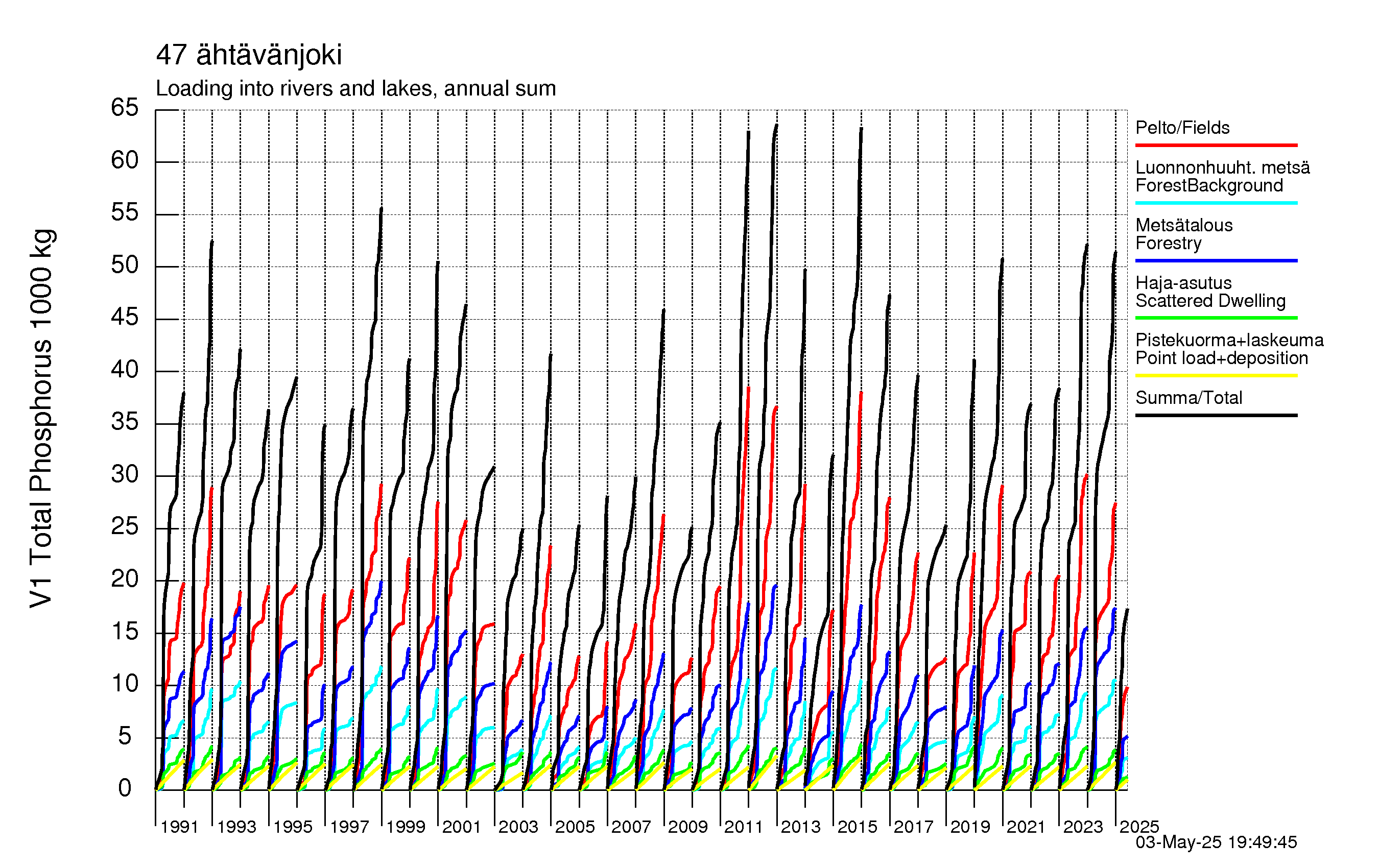Click the y-axis value 15
The height and width of the screenshot is (868, 1379).
click(x=125, y=632)
